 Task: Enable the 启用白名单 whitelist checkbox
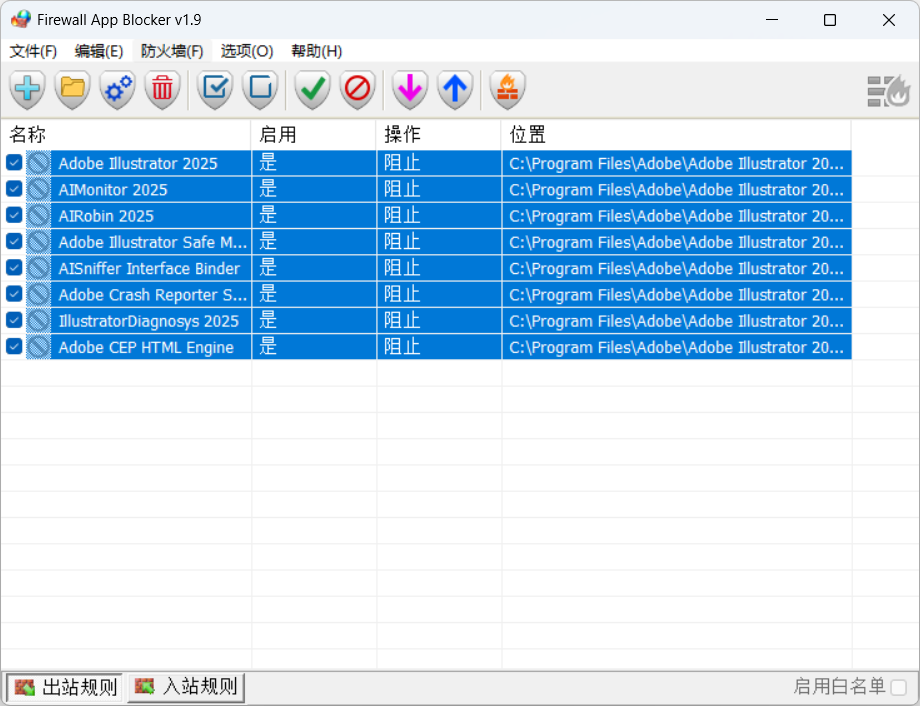point(898,687)
